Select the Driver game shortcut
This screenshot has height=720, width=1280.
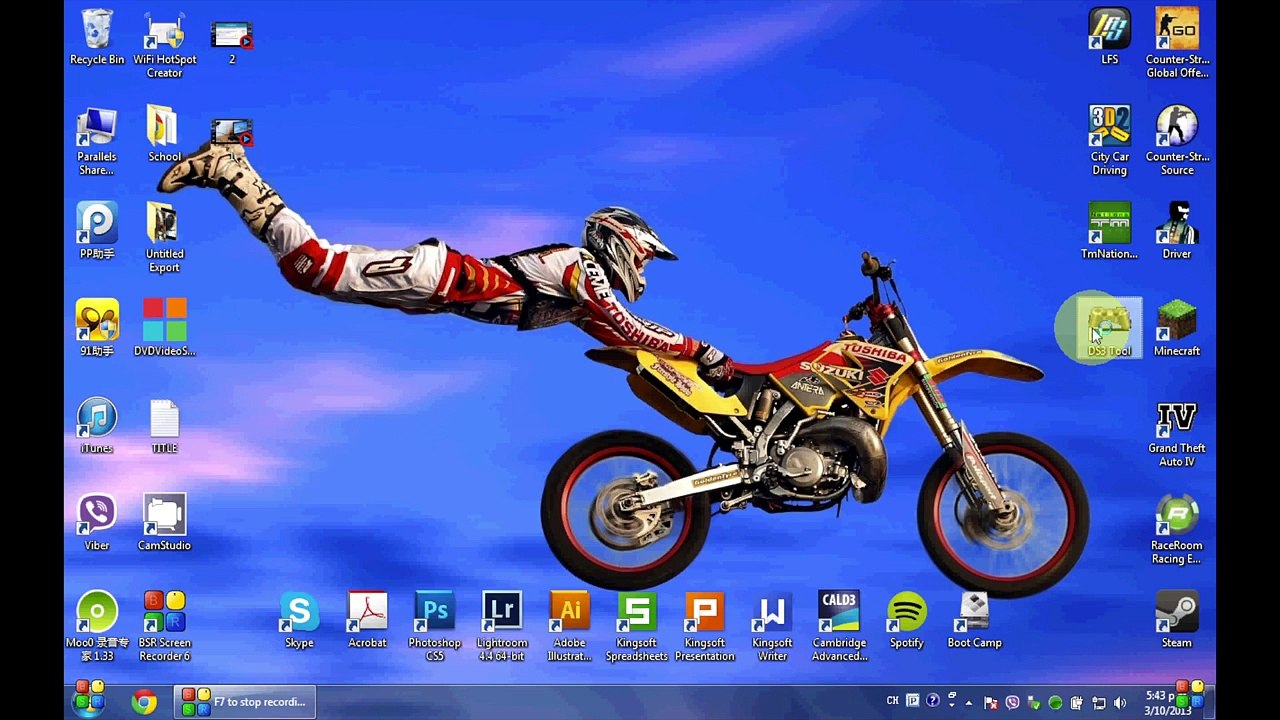(1177, 231)
